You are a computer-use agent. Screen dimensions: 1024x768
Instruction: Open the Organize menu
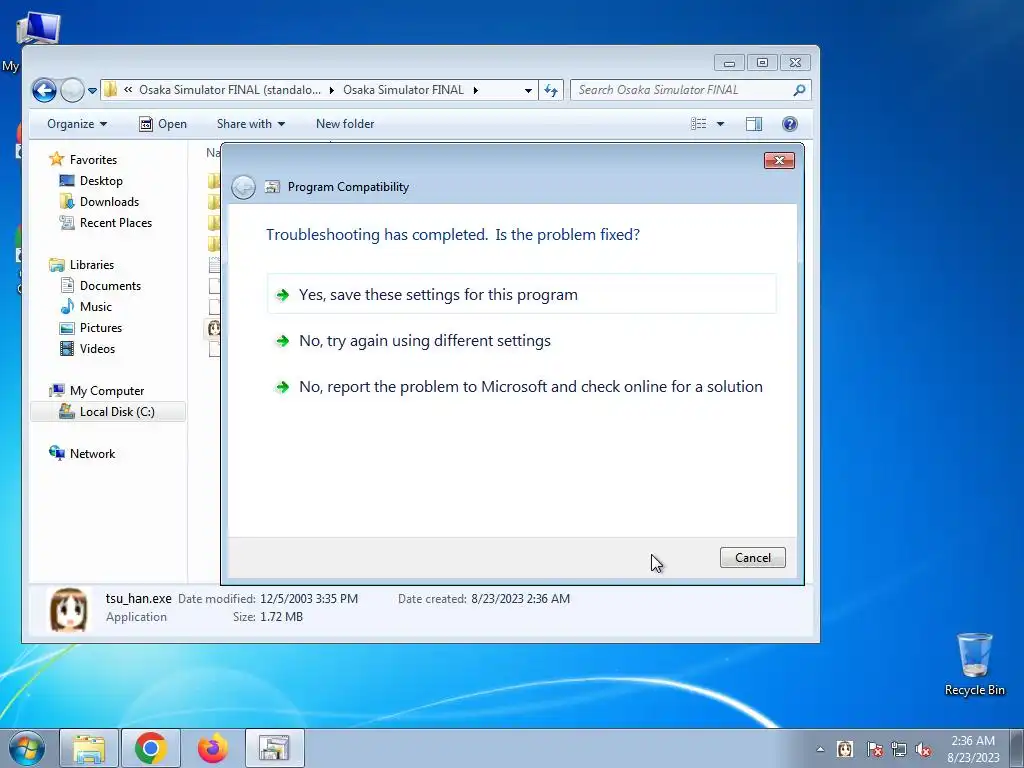point(77,124)
